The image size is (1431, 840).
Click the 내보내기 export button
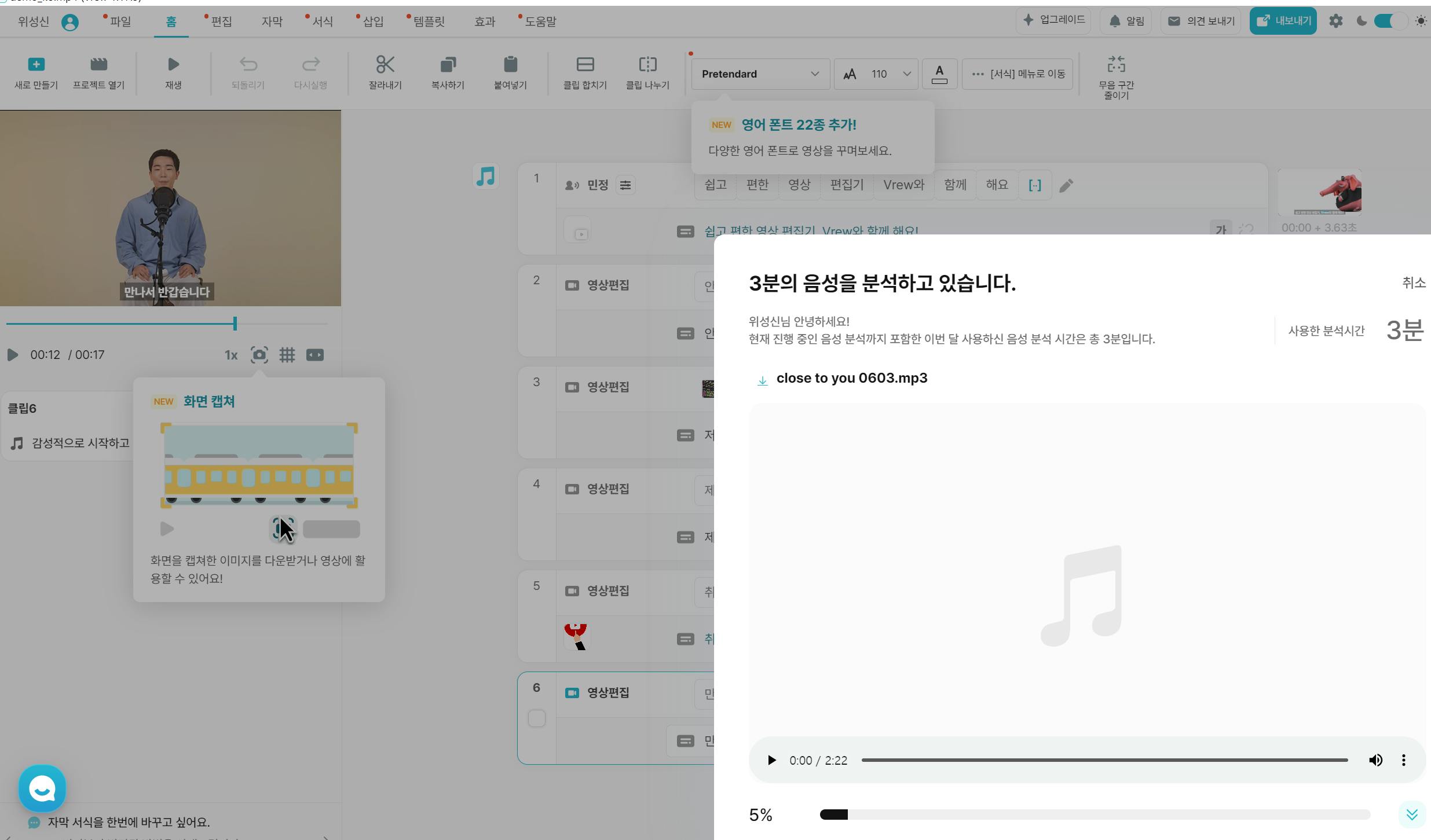pos(1282,21)
